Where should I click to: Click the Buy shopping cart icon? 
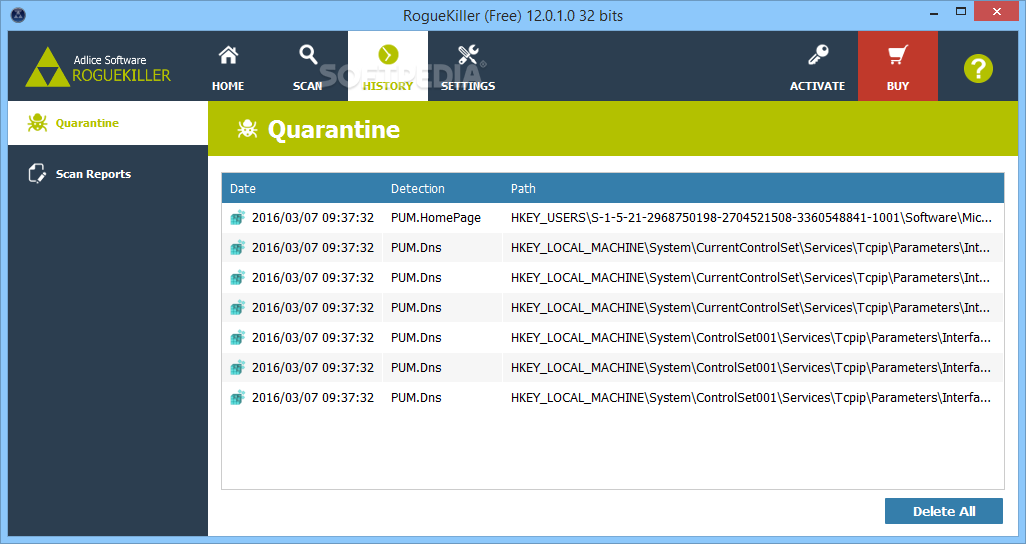tap(898, 55)
